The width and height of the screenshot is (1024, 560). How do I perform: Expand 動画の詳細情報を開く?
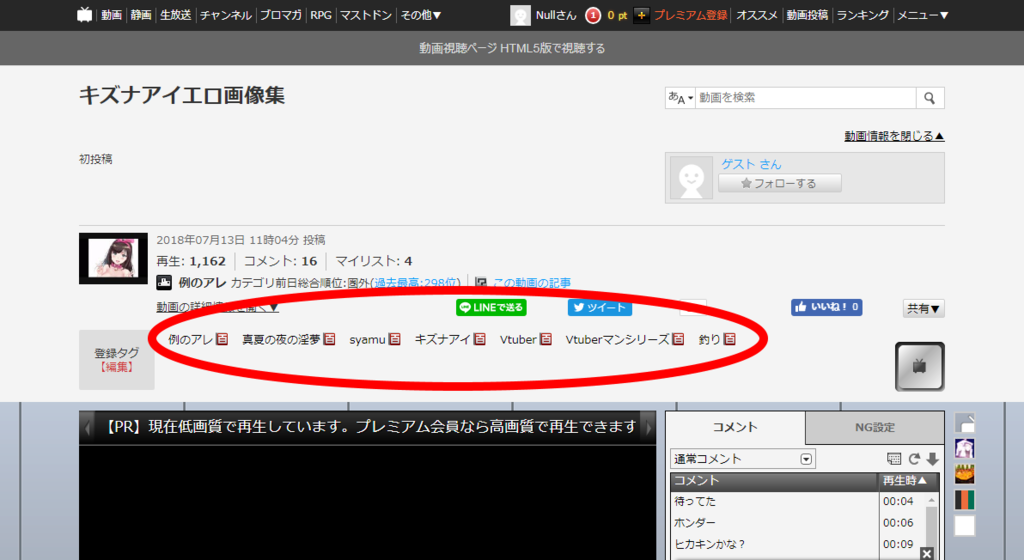click(217, 307)
